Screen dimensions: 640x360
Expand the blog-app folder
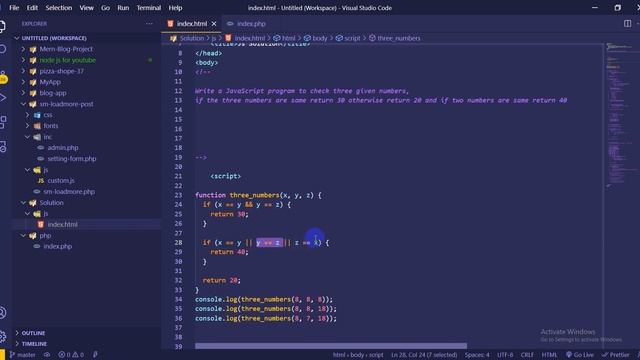(x=87, y=93)
